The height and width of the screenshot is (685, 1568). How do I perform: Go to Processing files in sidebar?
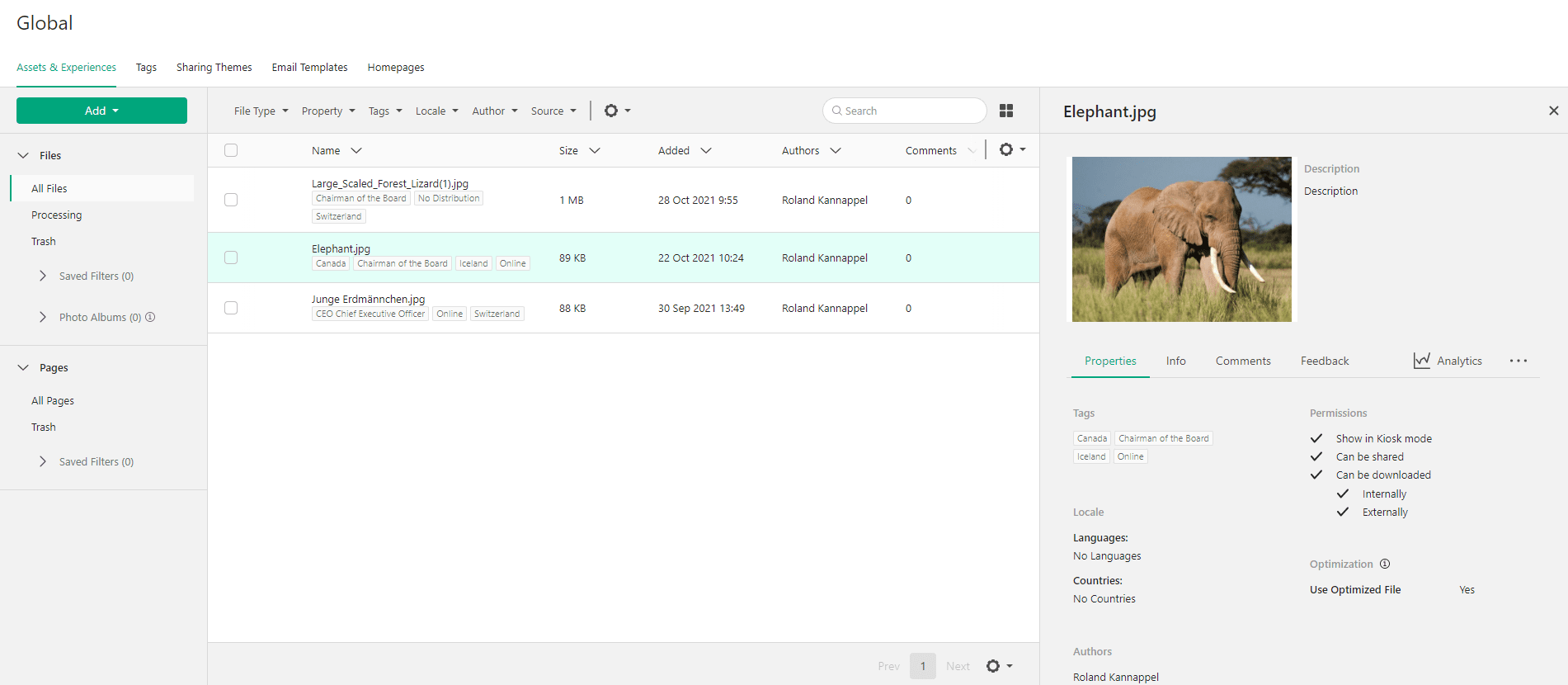click(x=56, y=215)
